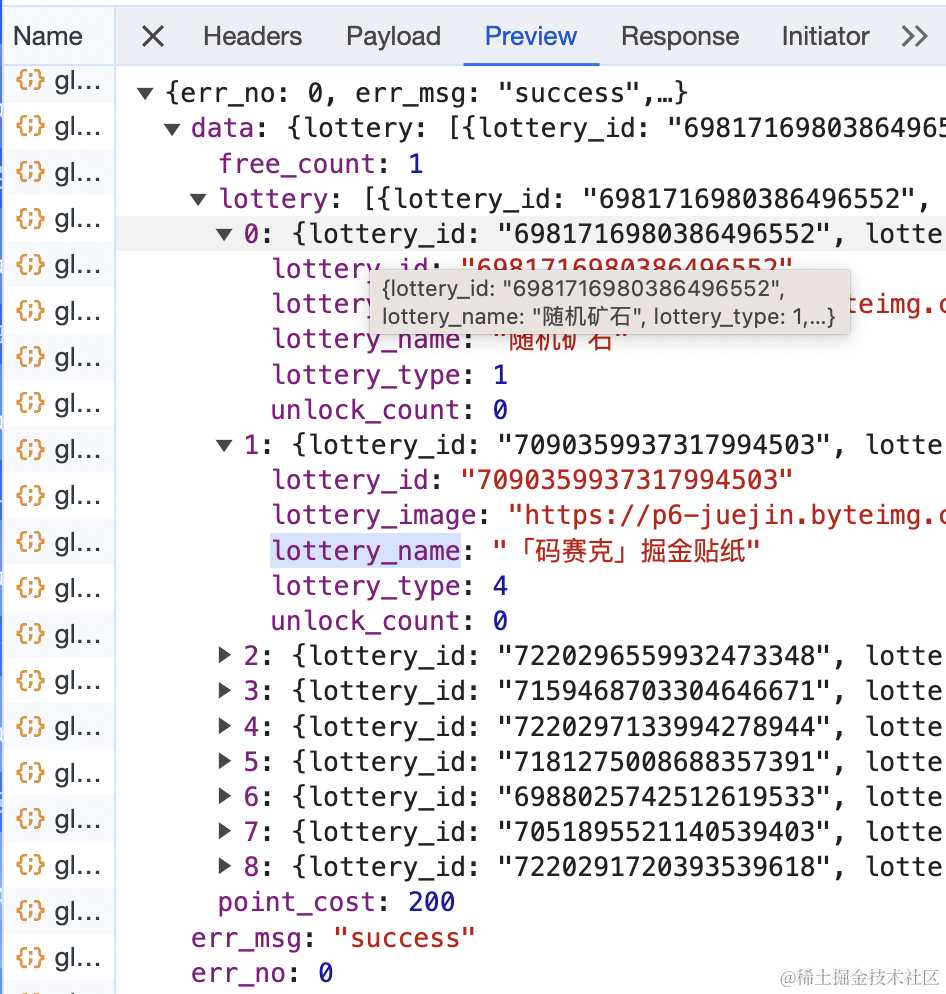Click err_msg: "success" at the bottom

(334, 938)
